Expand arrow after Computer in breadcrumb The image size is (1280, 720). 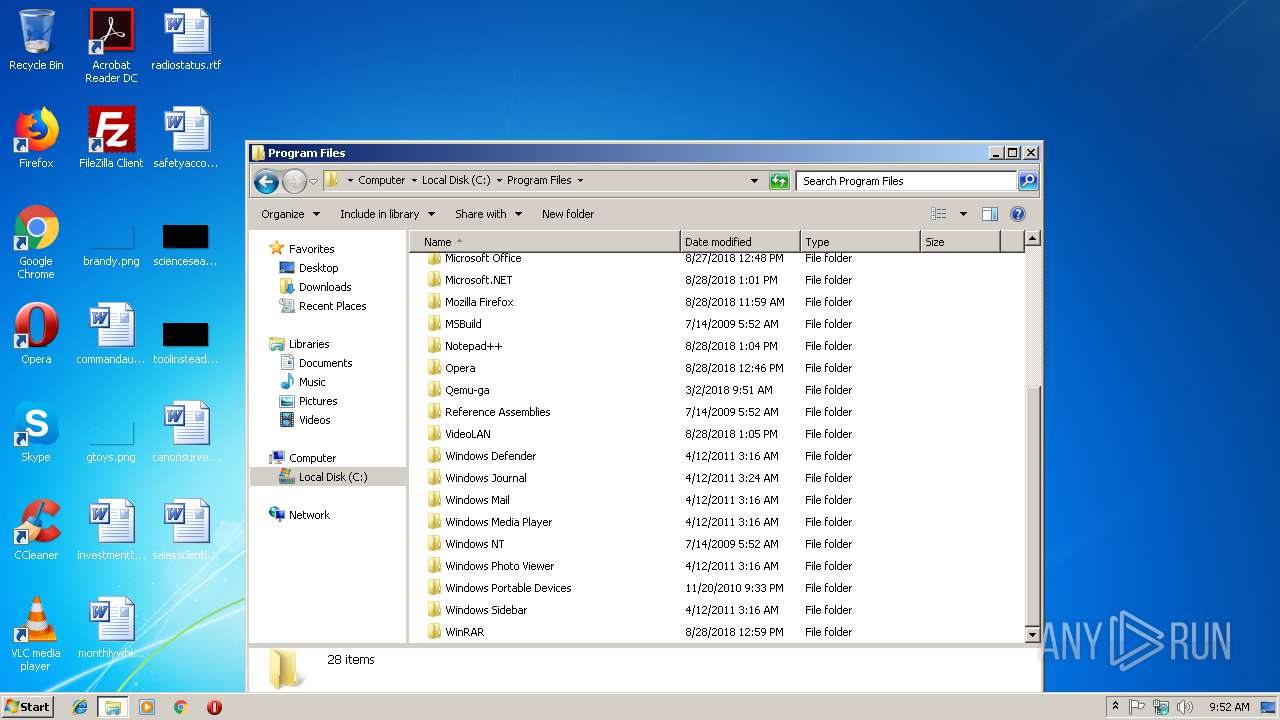coord(414,181)
